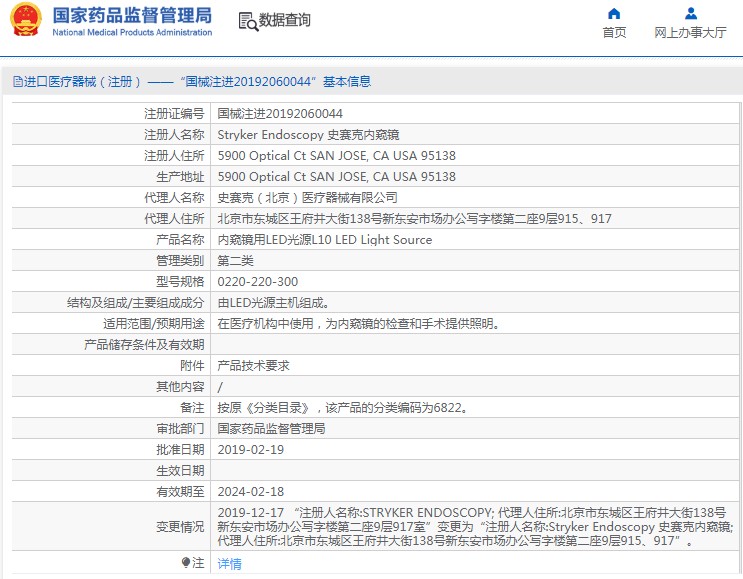The width and height of the screenshot is (743, 579).
Task: Click the 结构及组成/主要组成成分 label
Action: coord(136,302)
